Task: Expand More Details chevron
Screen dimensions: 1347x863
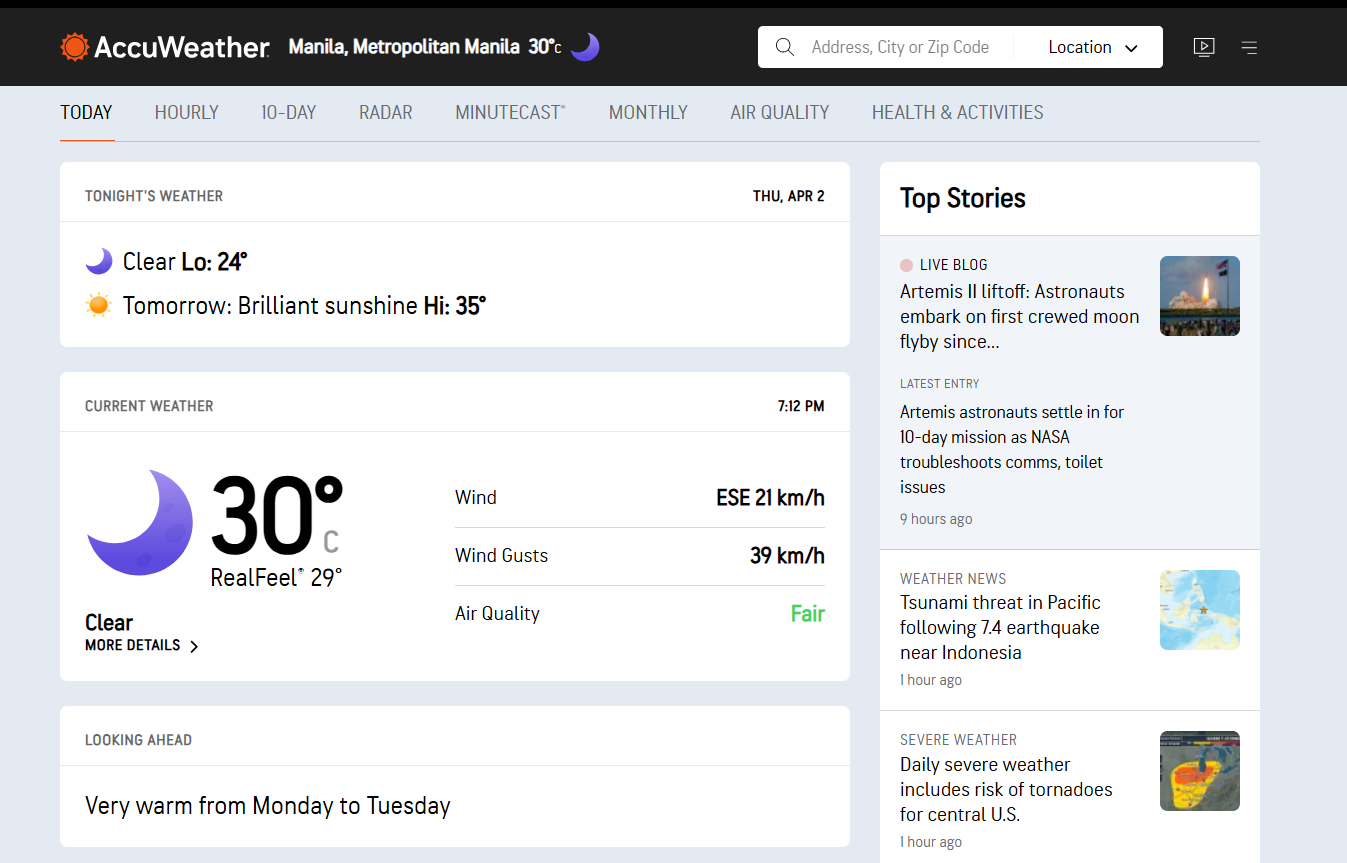Action: (194, 646)
